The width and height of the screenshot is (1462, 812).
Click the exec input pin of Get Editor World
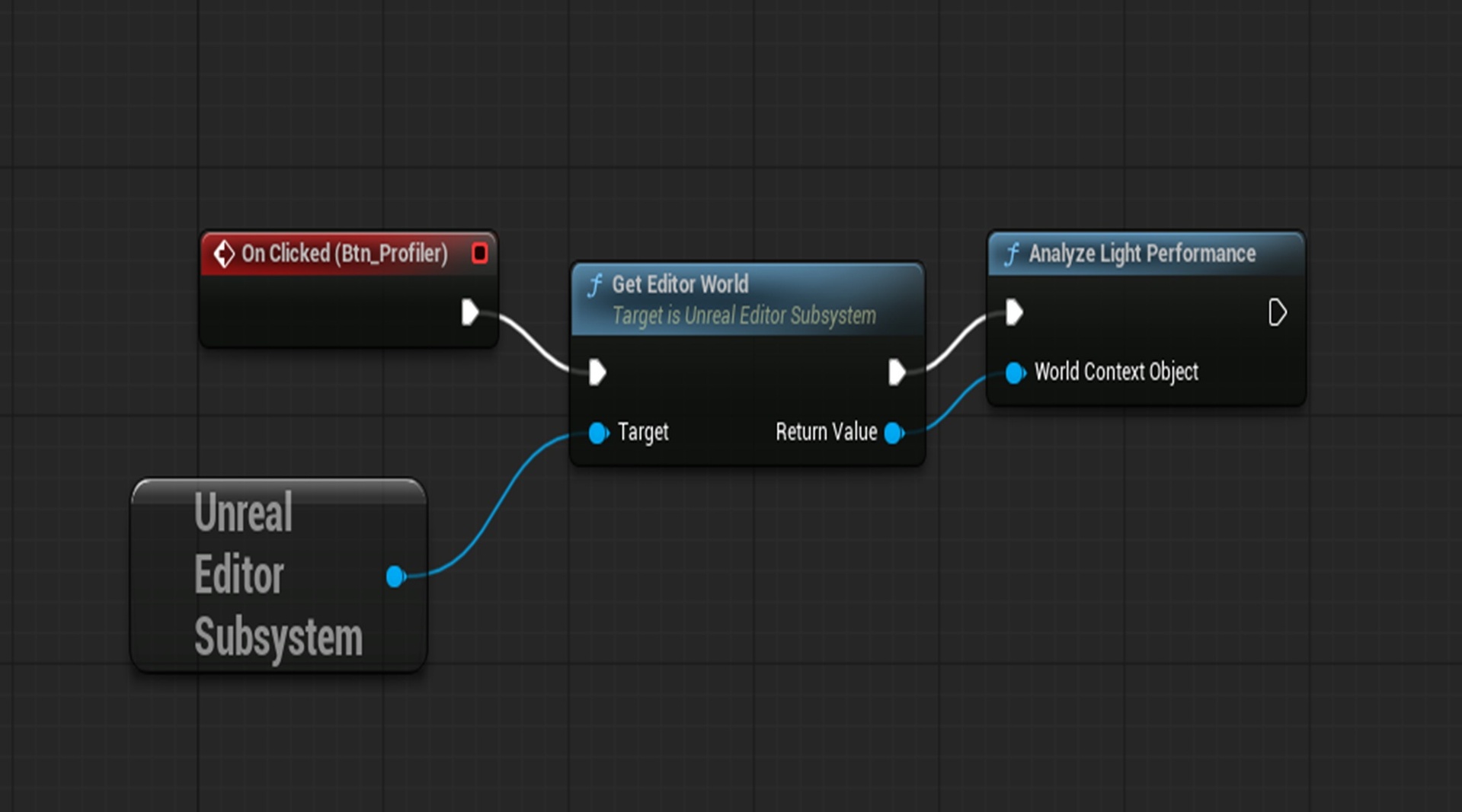[597, 372]
